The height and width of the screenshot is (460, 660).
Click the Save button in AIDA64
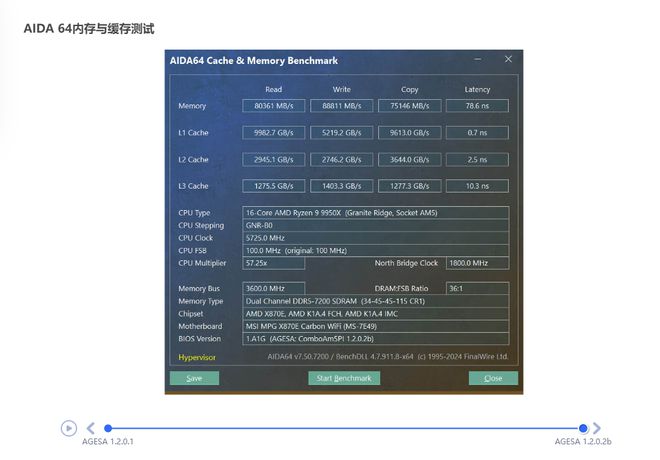coord(194,378)
